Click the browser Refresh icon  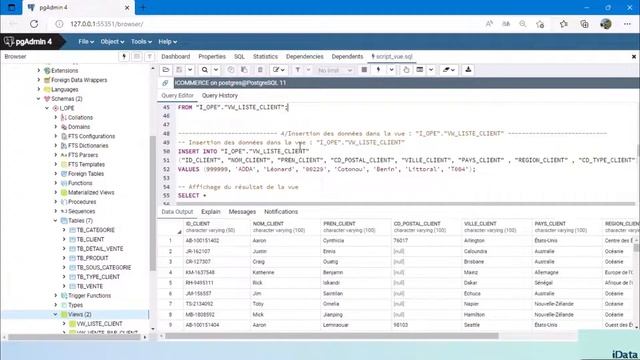(x=34, y=24)
